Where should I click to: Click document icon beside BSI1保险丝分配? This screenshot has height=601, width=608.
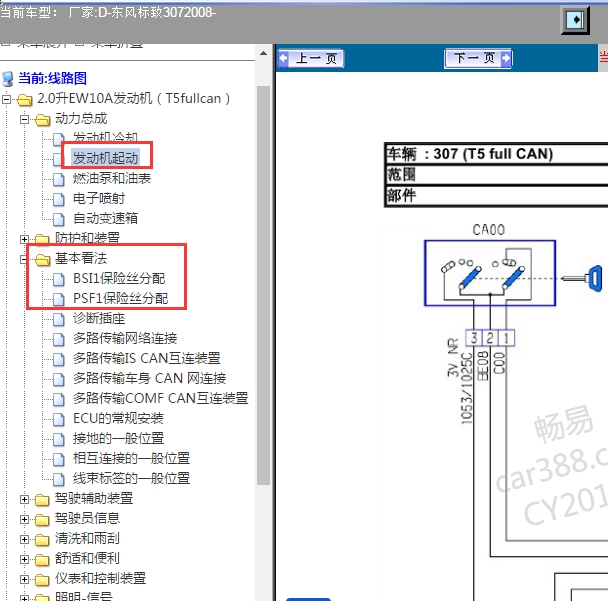tap(59, 279)
